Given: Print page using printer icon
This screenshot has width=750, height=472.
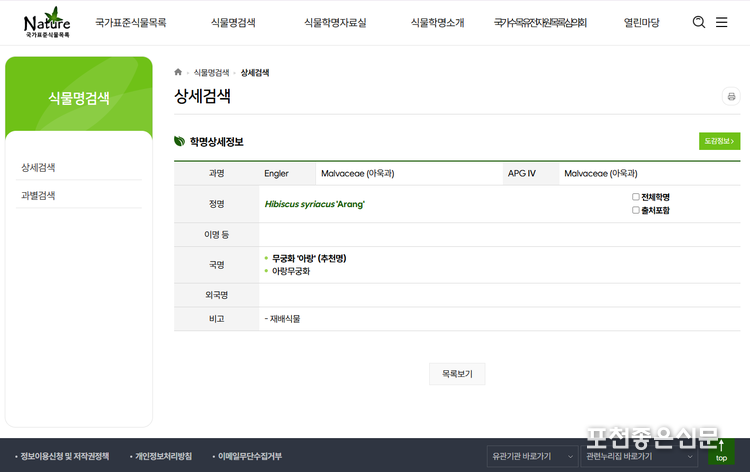Looking at the screenshot, I should [x=731, y=97].
